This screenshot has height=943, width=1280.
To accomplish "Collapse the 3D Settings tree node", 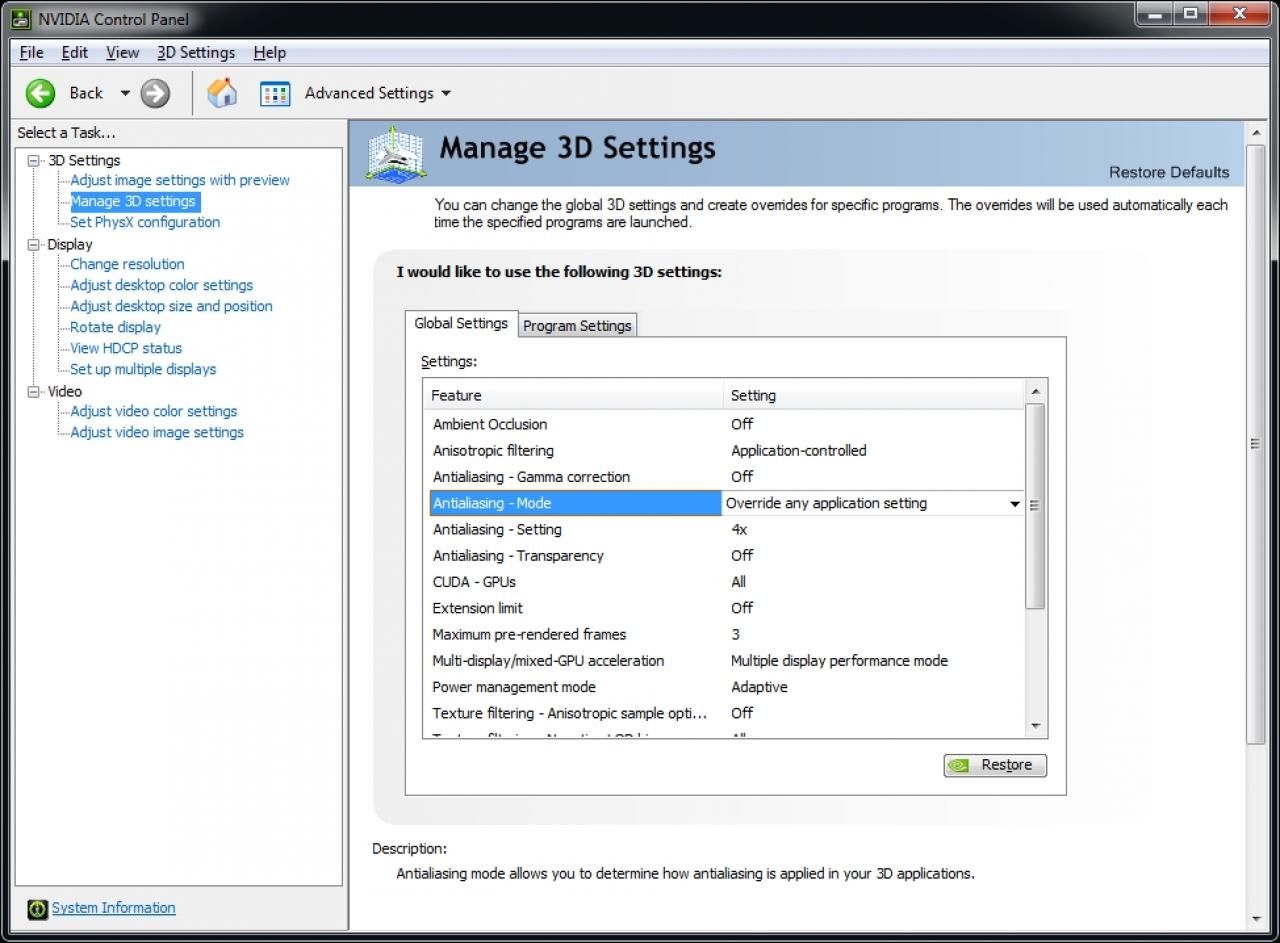I will 34,160.
